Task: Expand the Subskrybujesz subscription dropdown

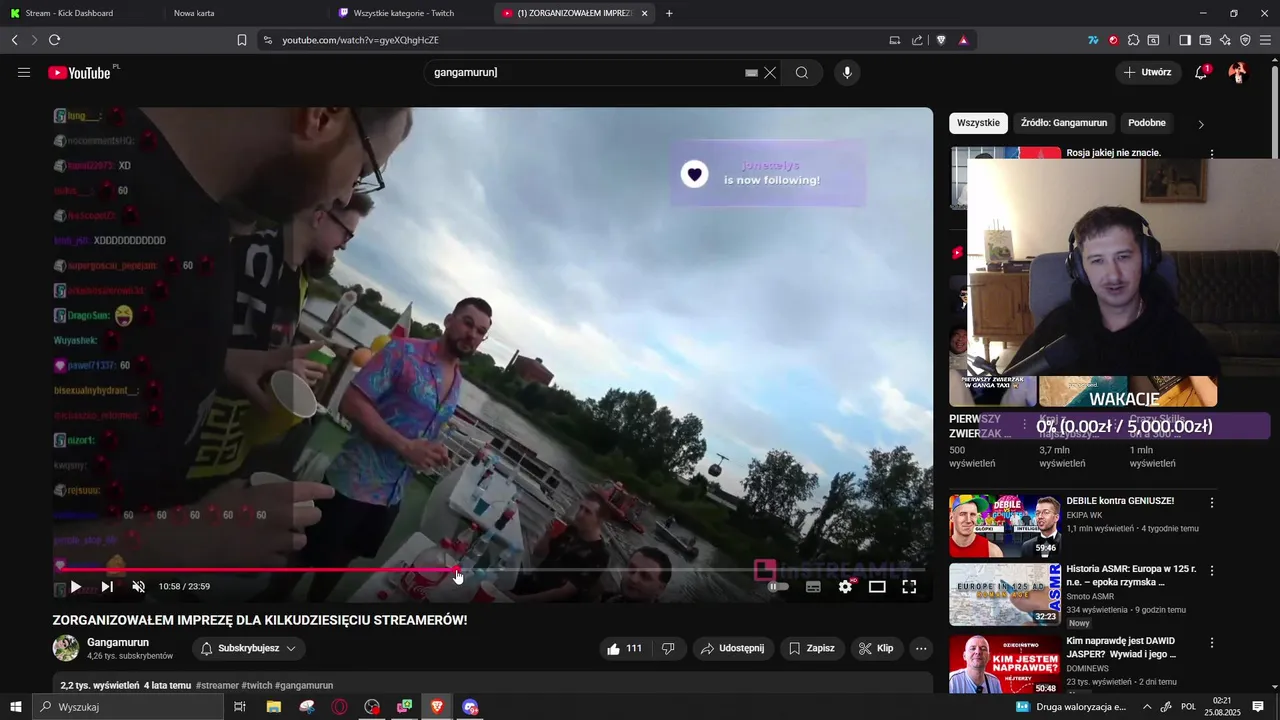Action: [x=249, y=648]
